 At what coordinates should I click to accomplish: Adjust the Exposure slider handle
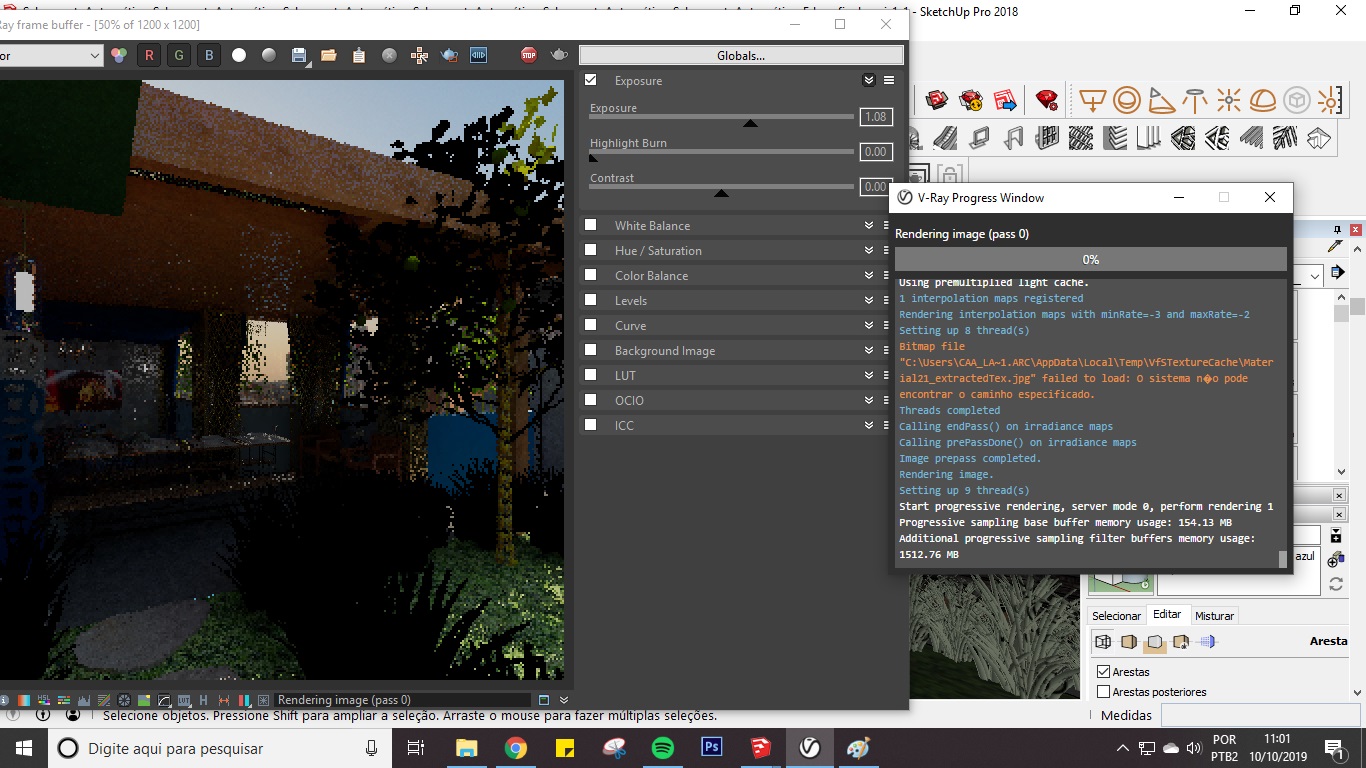(x=750, y=122)
